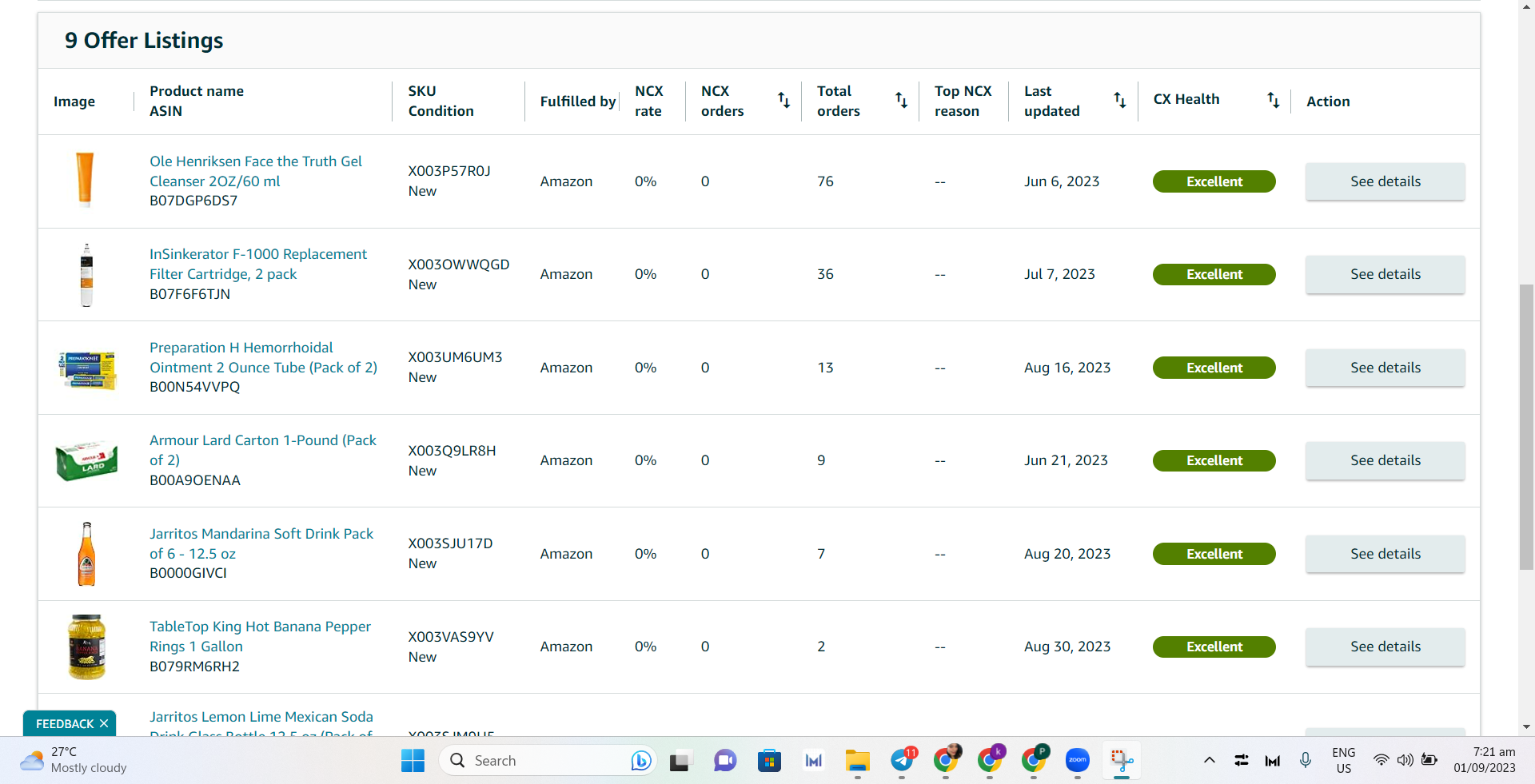Screen dimensions: 1535x784
Task: Click the Armour Lard carton product image
Action: [x=87, y=460]
